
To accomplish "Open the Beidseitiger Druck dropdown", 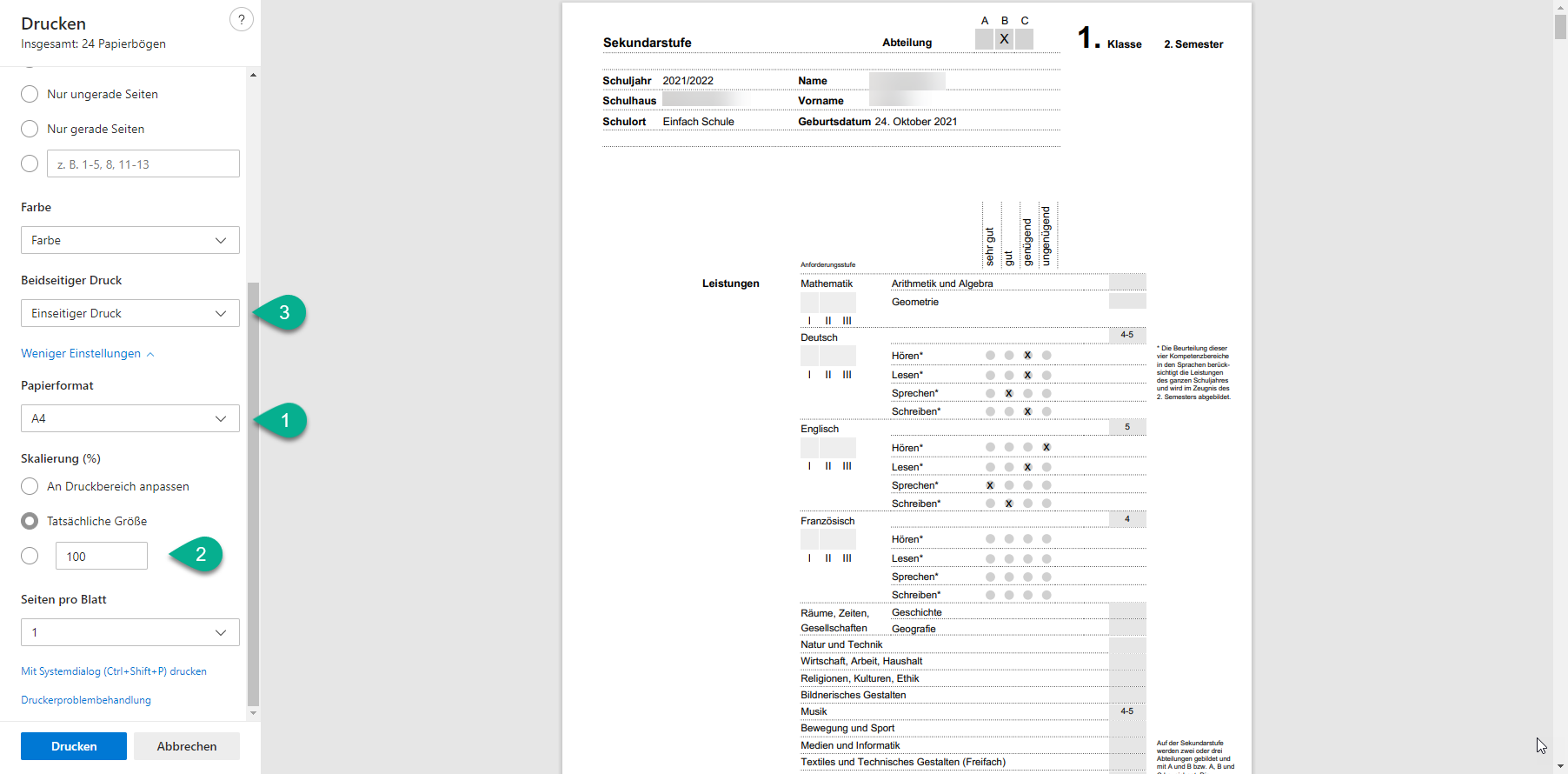I will [x=130, y=313].
